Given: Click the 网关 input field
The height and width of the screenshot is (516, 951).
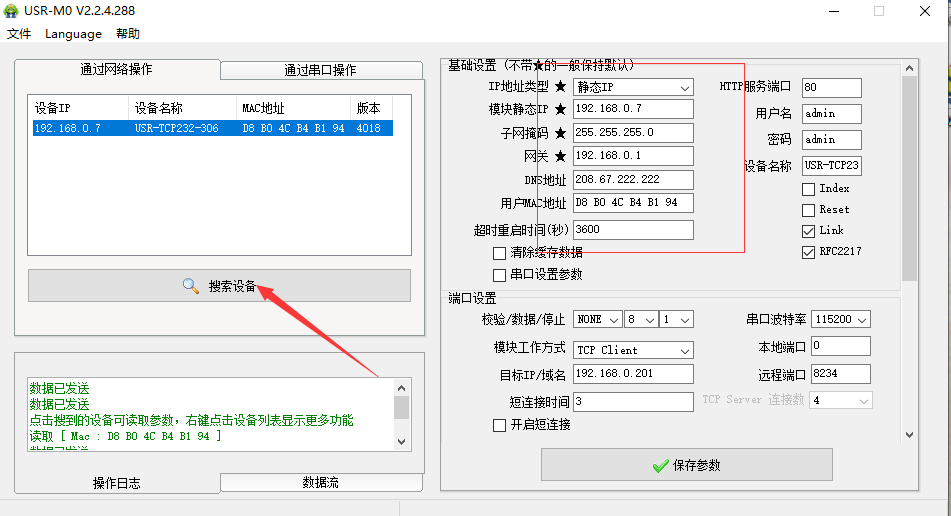Looking at the screenshot, I should pyautogui.click(x=633, y=156).
